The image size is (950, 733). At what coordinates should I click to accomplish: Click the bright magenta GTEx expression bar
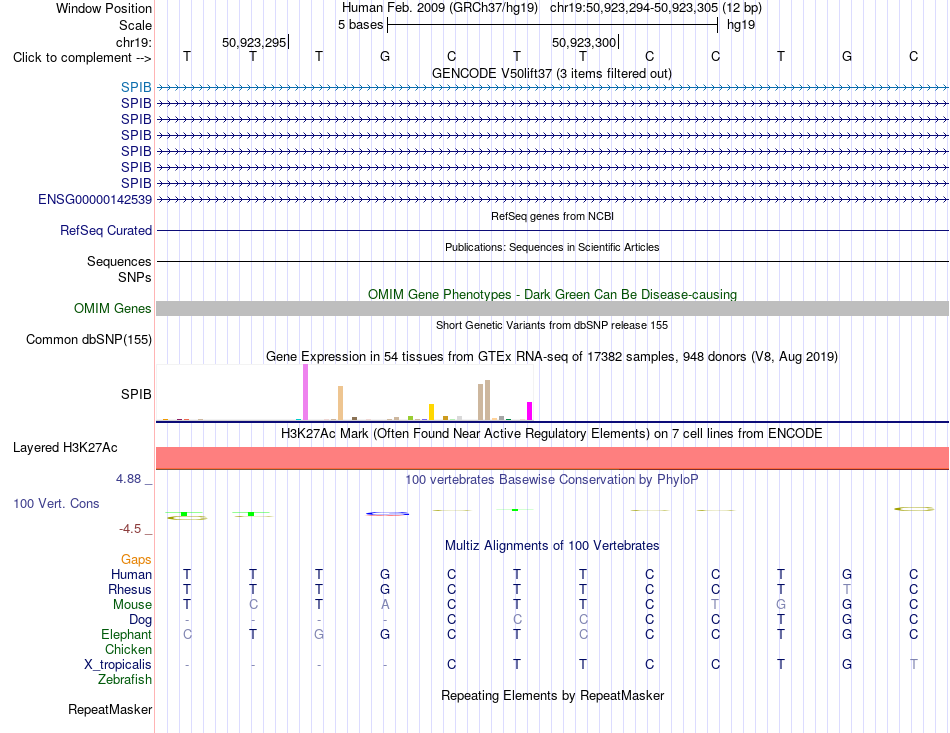click(x=530, y=411)
